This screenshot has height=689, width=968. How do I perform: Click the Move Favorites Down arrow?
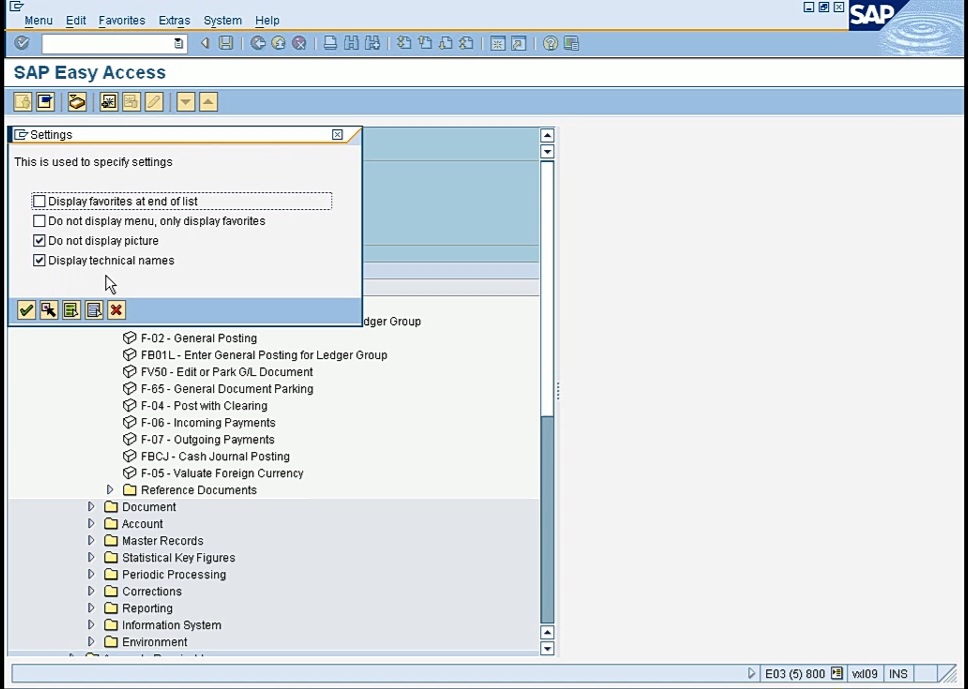(186, 102)
